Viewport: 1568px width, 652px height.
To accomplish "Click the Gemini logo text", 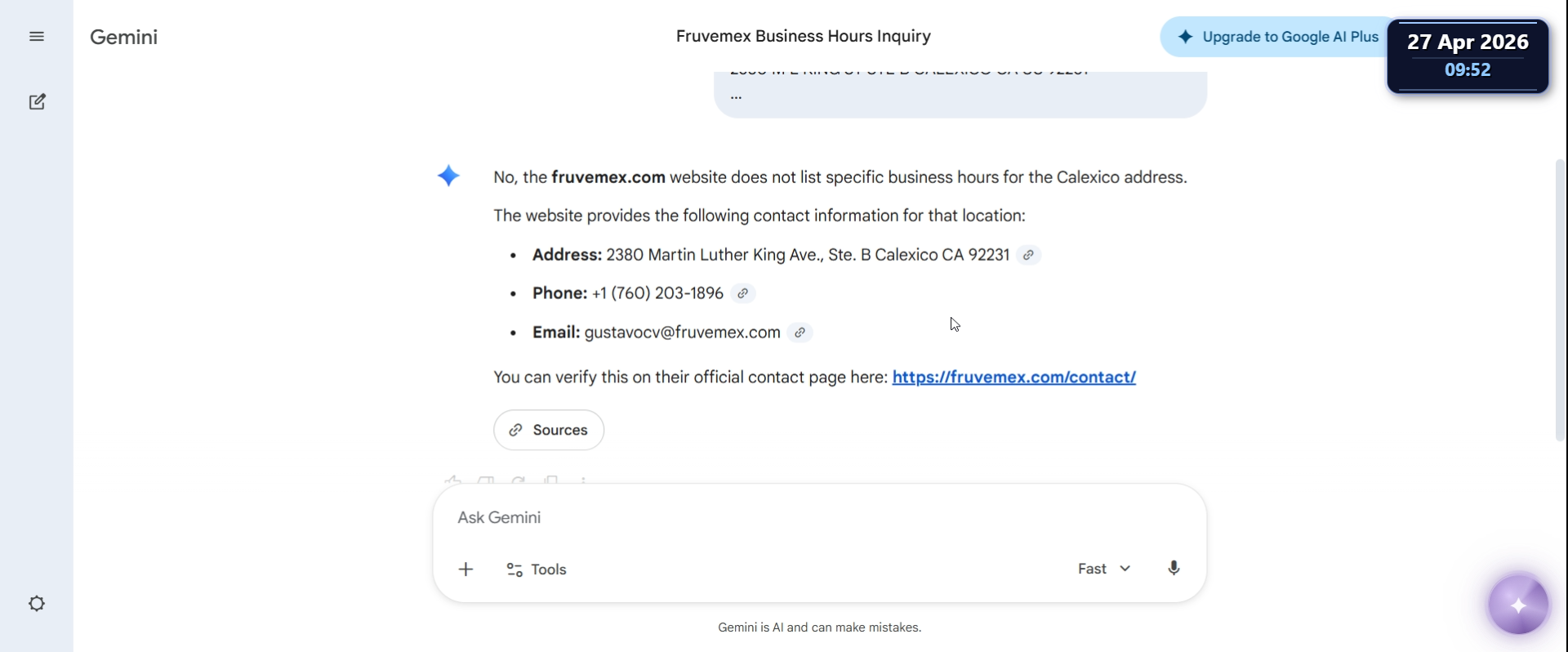I will click(124, 37).
